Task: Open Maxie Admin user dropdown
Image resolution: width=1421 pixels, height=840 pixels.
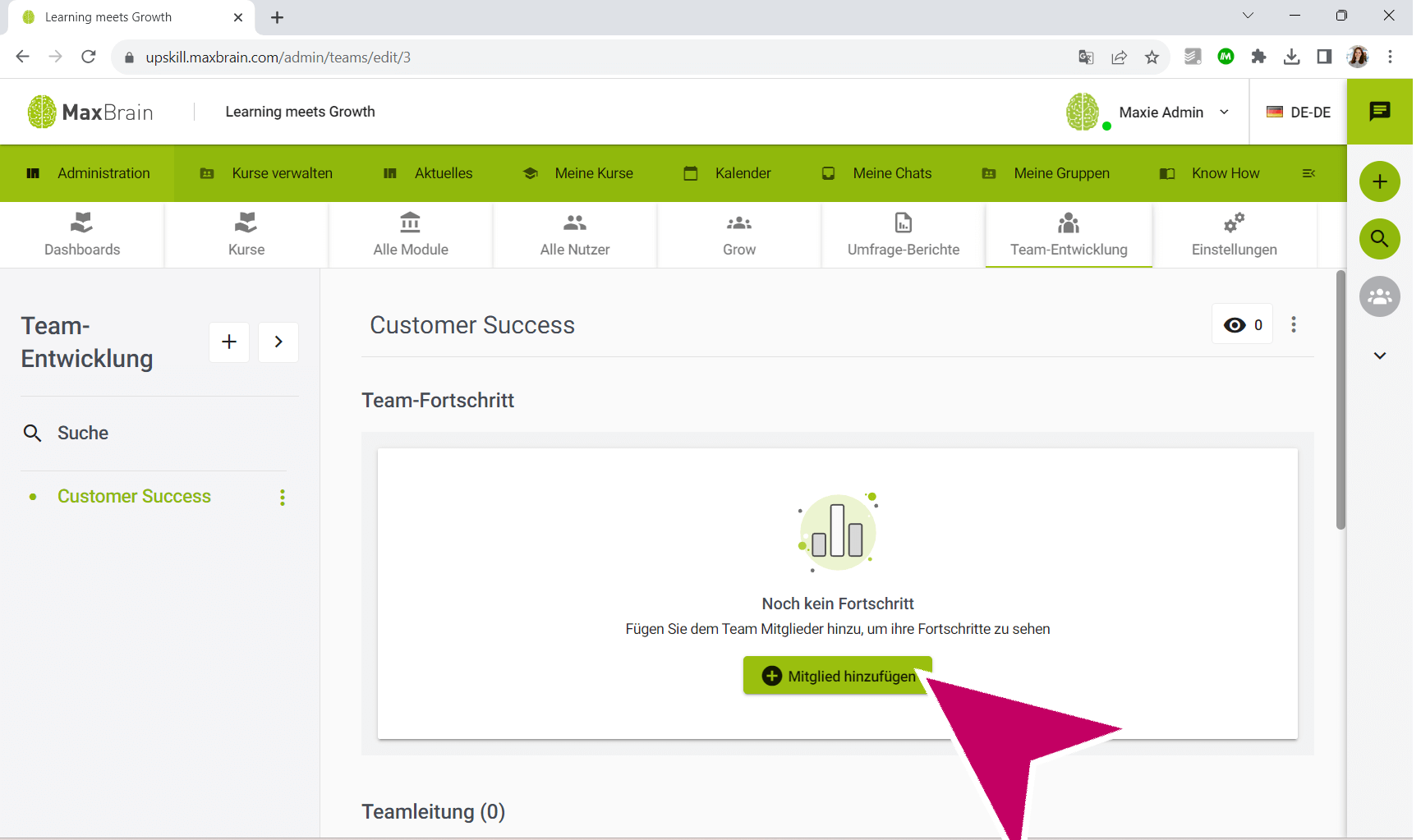Action: pos(1175,112)
